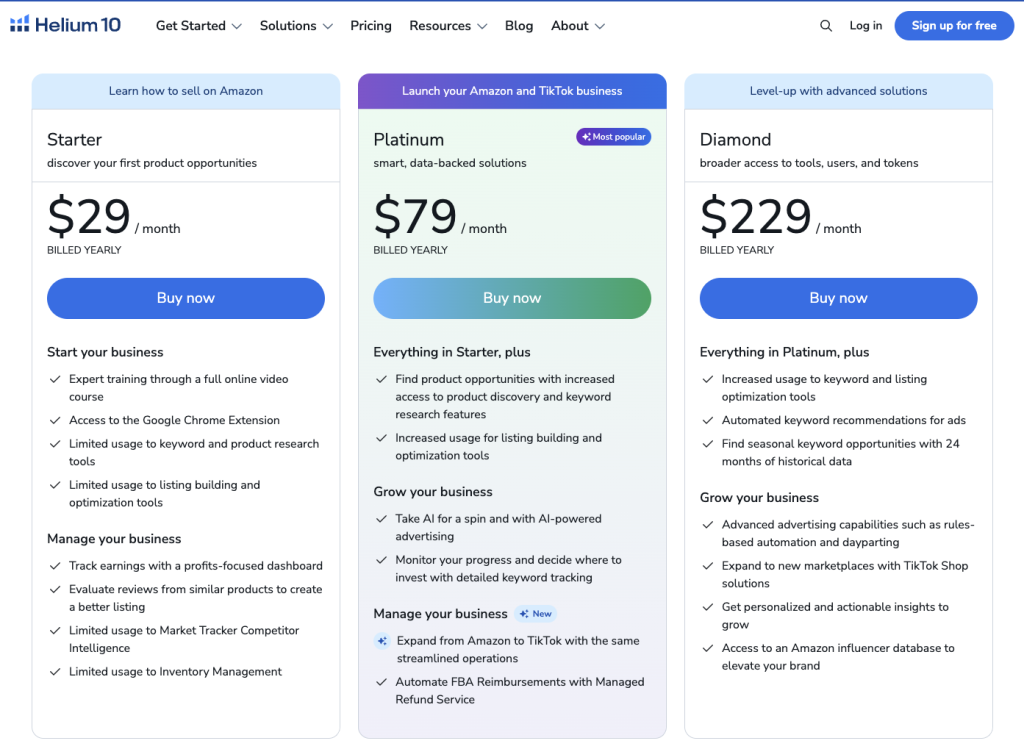Click checkmark beside Track earnings feature
1024x749 pixels.
pyautogui.click(x=55, y=566)
